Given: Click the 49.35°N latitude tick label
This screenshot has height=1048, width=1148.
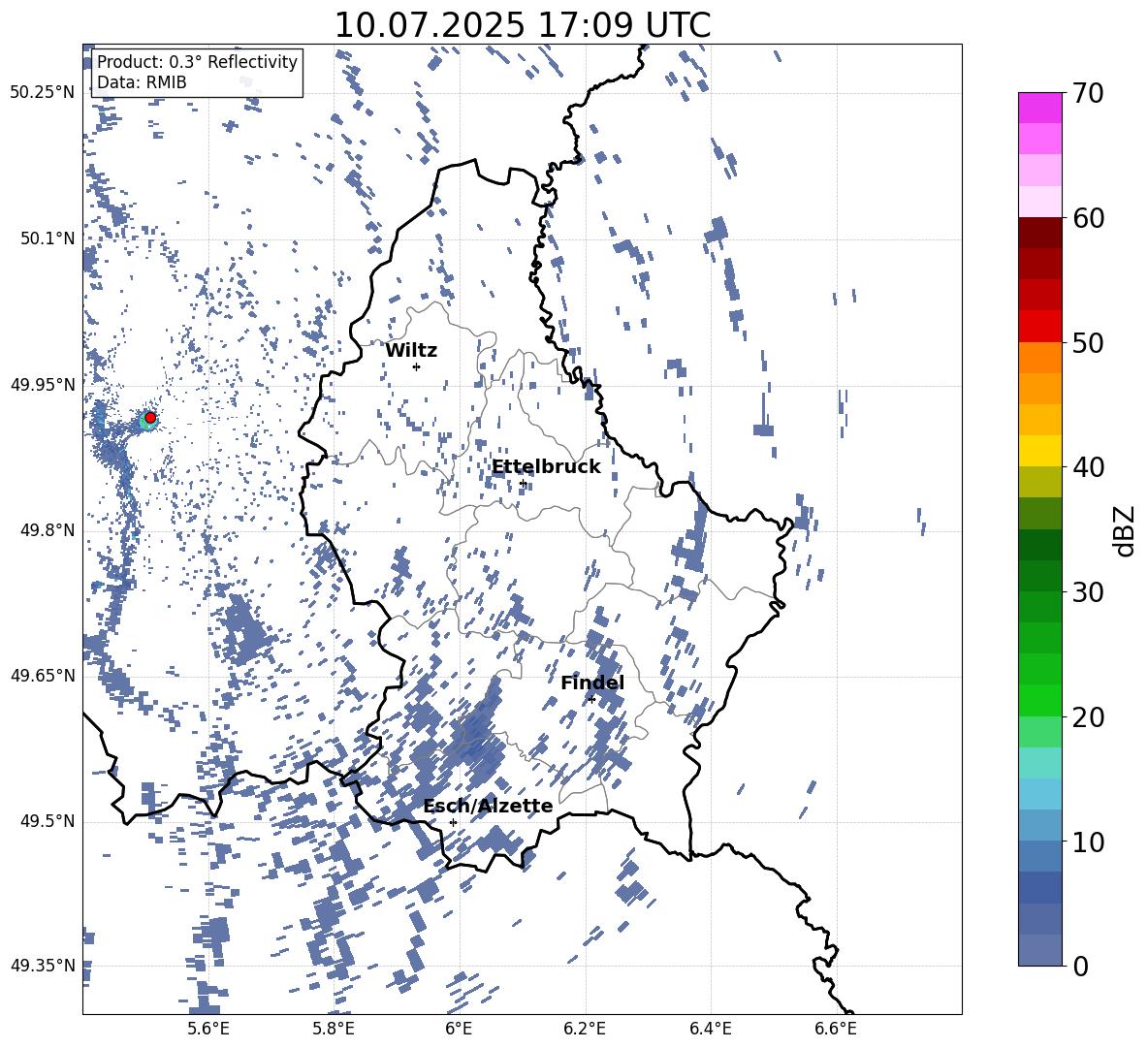Looking at the screenshot, I should pyautogui.click(x=43, y=966).
